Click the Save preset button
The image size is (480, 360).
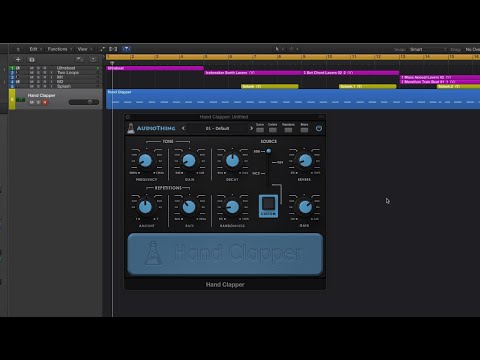[x=260, y=128]
